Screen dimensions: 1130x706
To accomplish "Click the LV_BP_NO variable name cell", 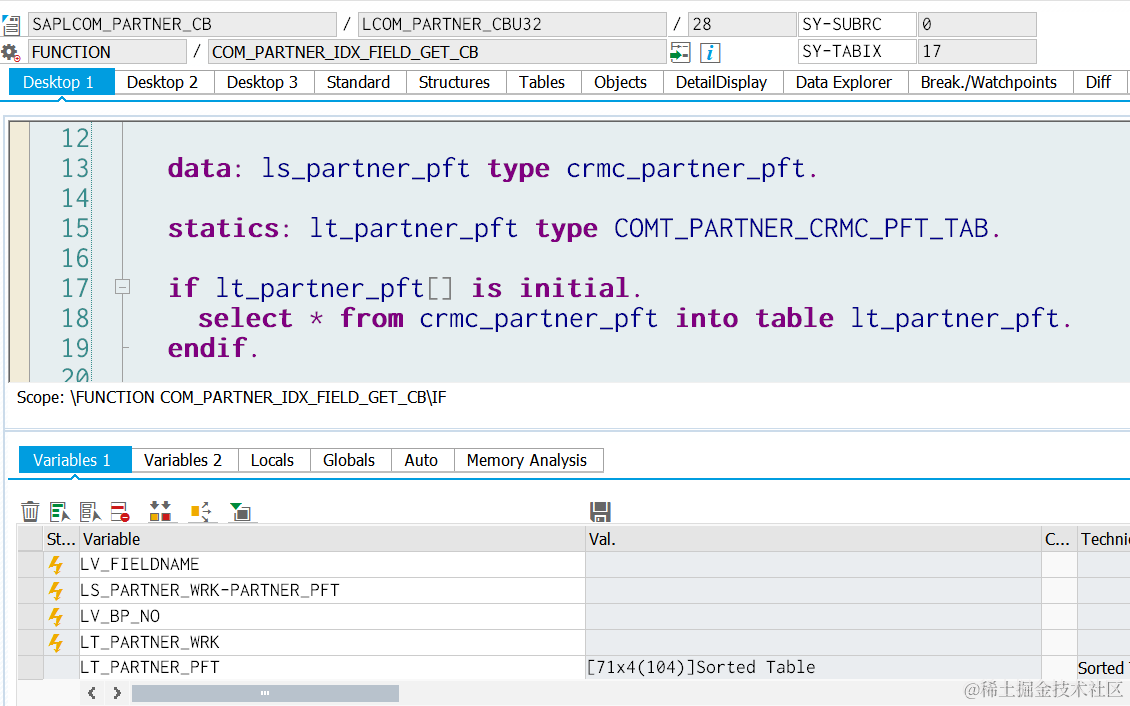I will tap(332, 617).
